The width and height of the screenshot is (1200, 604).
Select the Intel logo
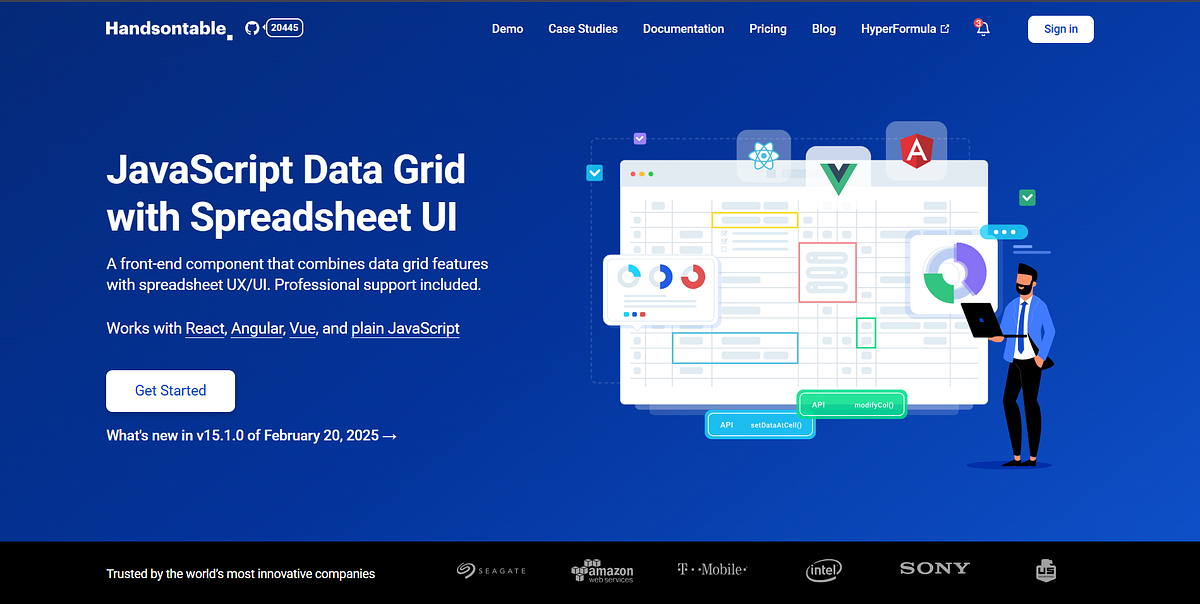(x=822, y=570)
